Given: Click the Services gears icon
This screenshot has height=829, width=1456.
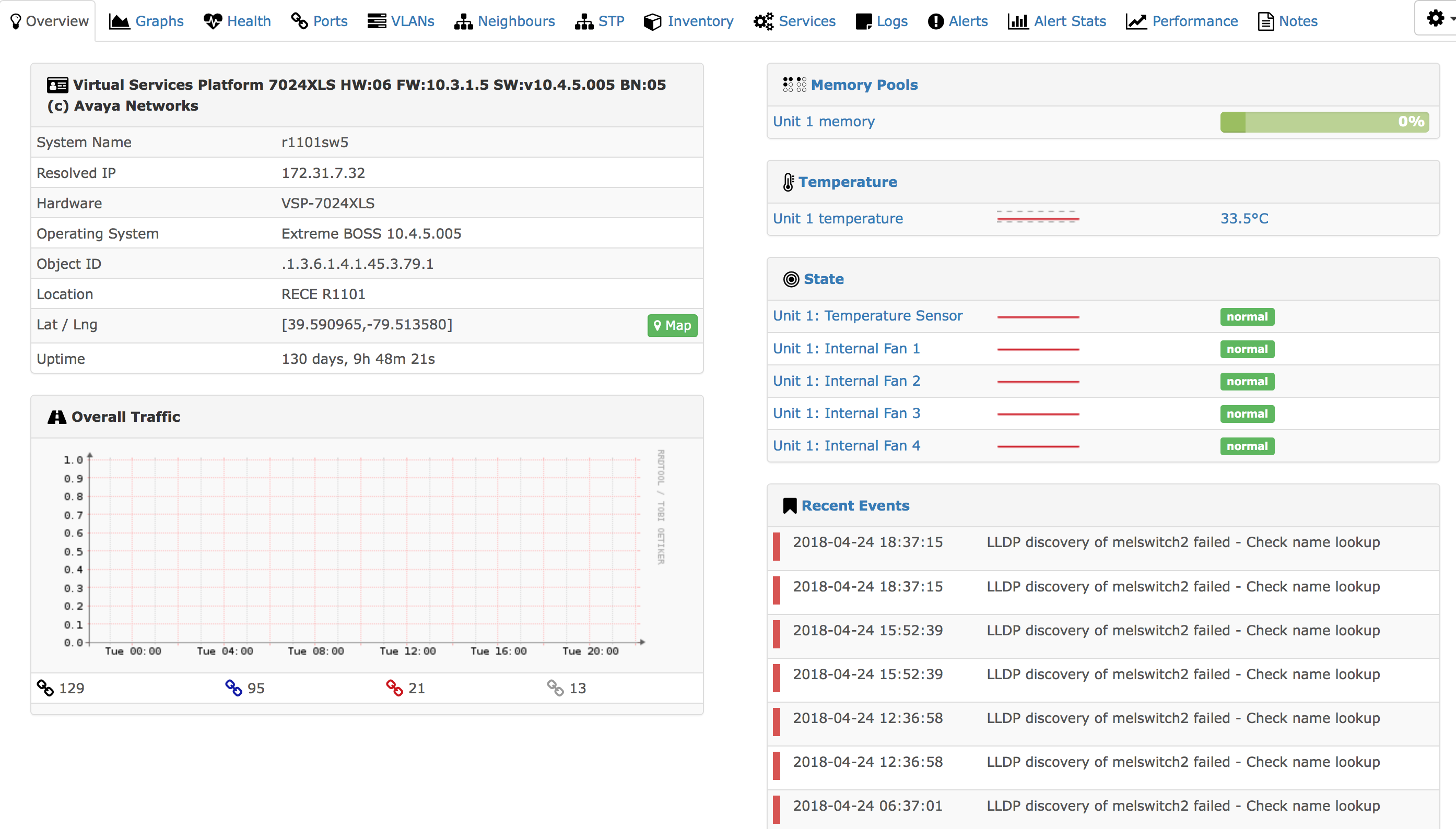Looking at the screenshot, I should pyautogui.click(x=763, y=21).
